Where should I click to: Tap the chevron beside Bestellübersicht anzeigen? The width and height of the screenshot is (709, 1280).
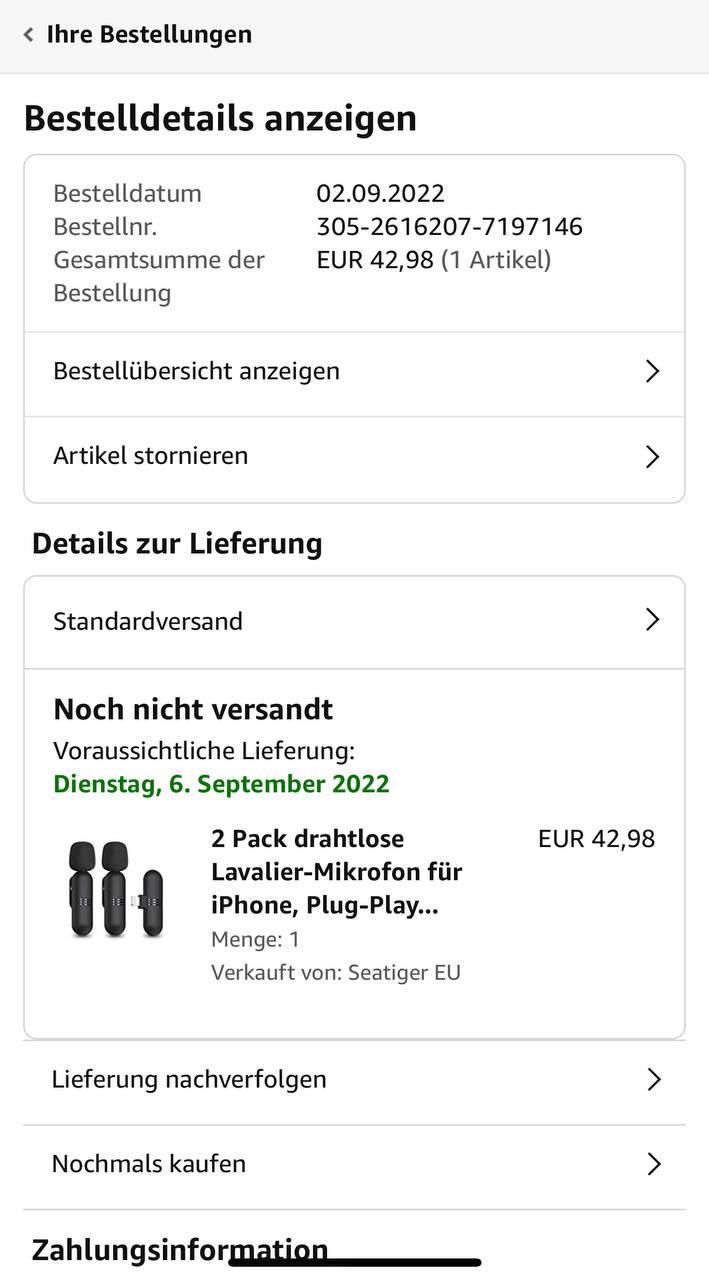click(x=653, y=371)
